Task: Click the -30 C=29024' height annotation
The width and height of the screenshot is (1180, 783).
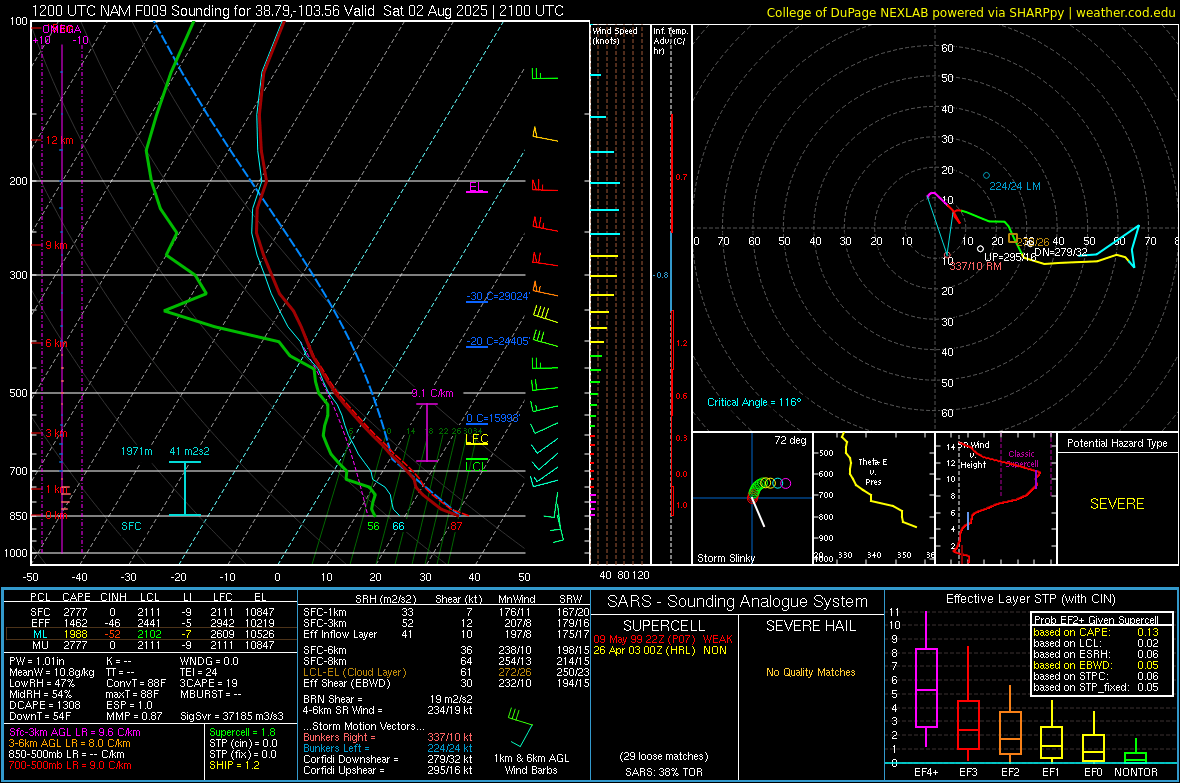Action: 497,296
